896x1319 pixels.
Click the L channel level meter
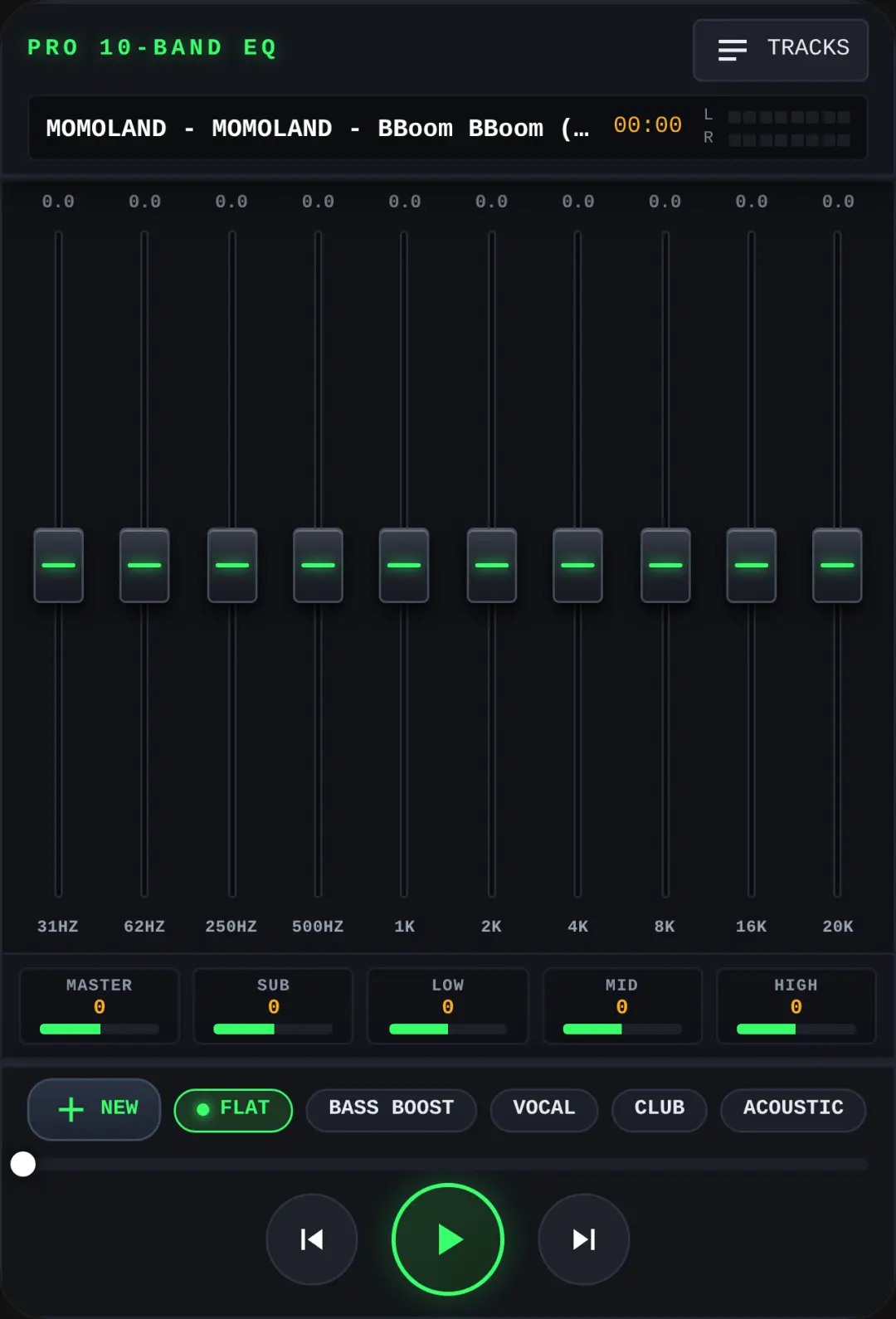(789, 117)
